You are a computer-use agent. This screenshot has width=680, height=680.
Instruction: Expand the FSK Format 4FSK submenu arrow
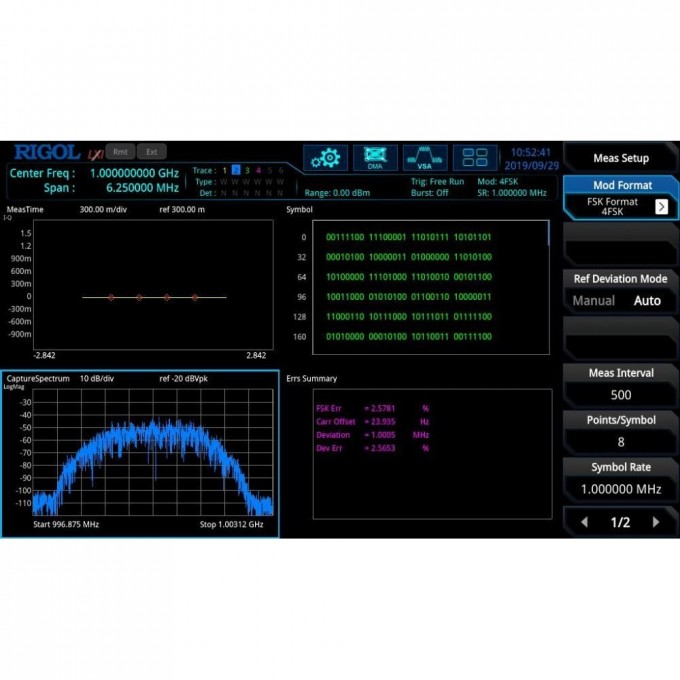(x=661, y=206)
